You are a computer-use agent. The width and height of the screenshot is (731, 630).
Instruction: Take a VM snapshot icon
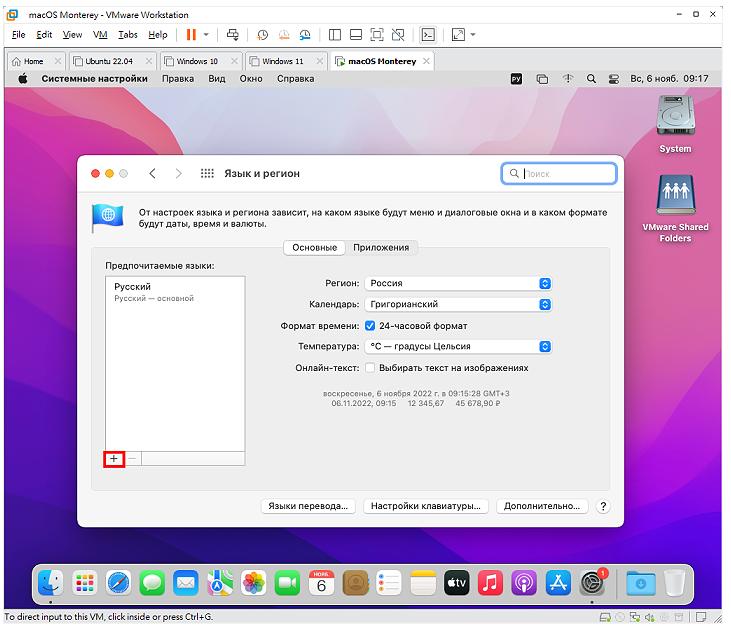click(262, 35)
